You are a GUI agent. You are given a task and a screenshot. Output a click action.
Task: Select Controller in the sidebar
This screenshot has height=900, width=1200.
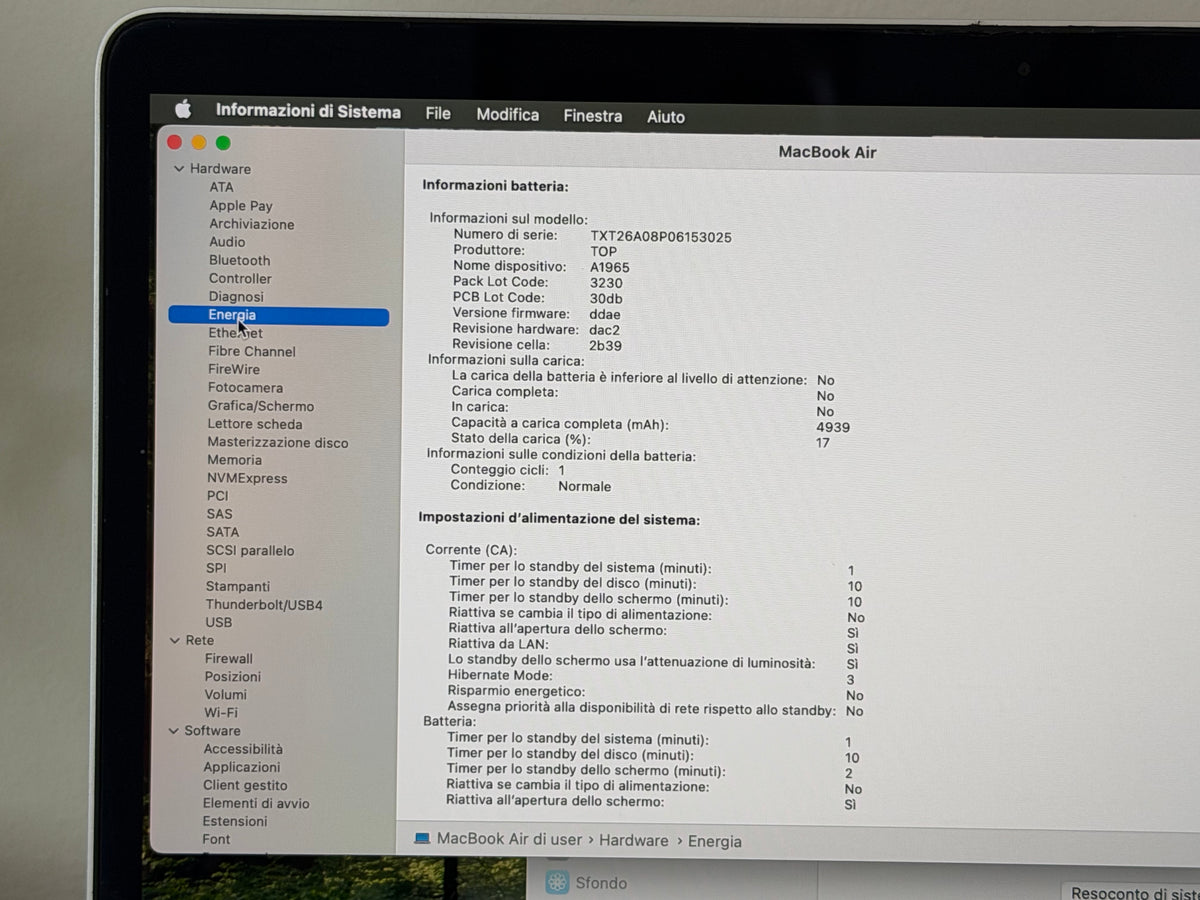point(240,278)
